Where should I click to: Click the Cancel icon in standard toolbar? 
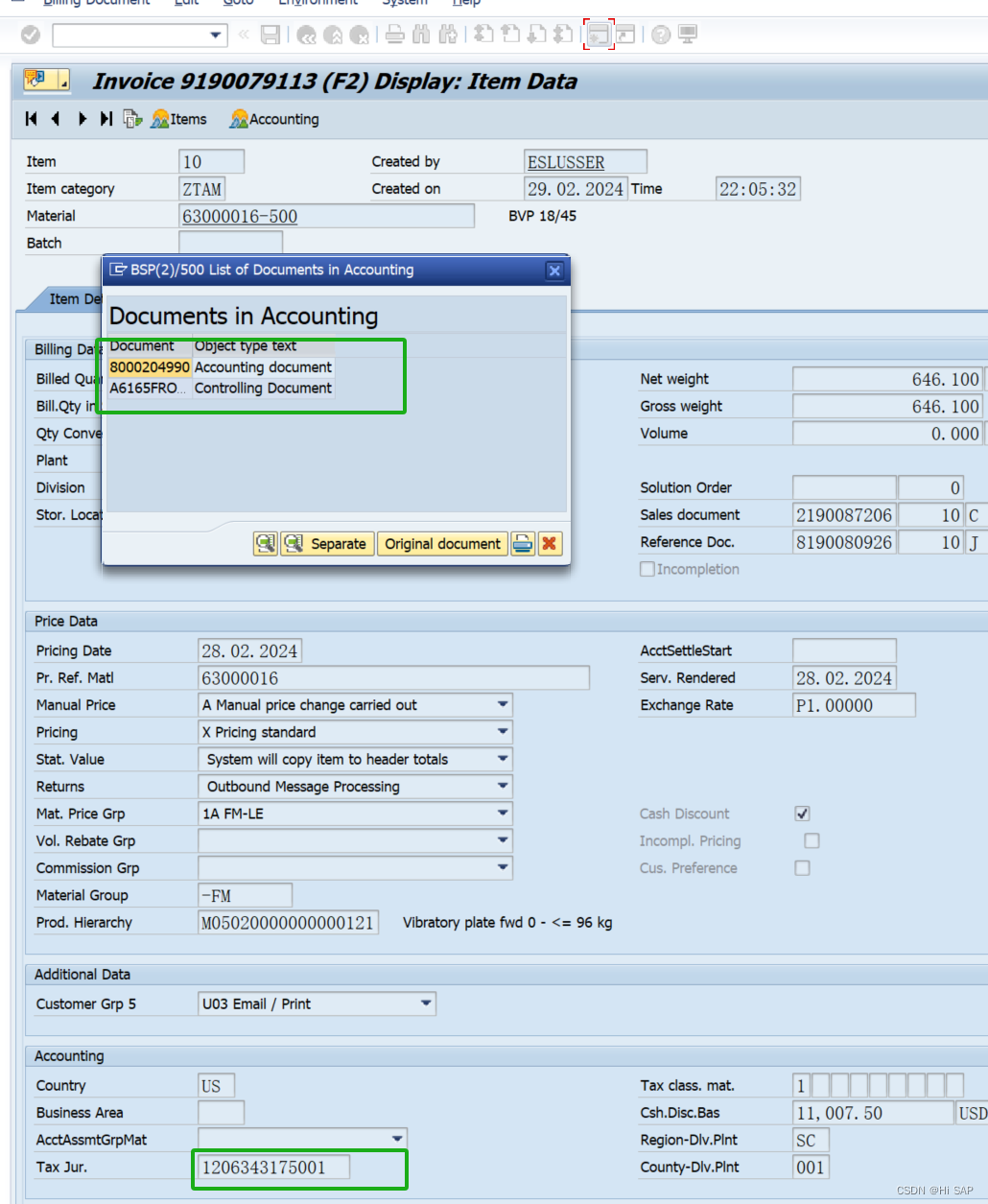click(360, 35)
